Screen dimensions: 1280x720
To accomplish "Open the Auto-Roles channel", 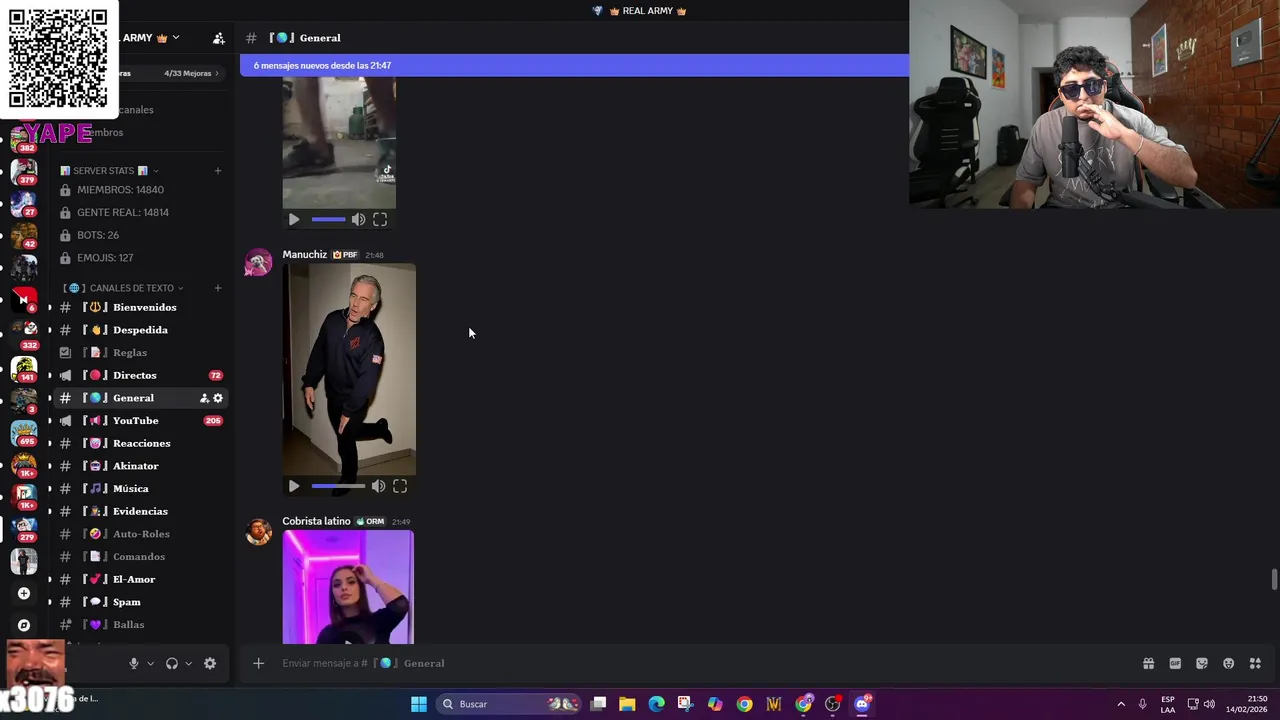I will pos(138,534).
